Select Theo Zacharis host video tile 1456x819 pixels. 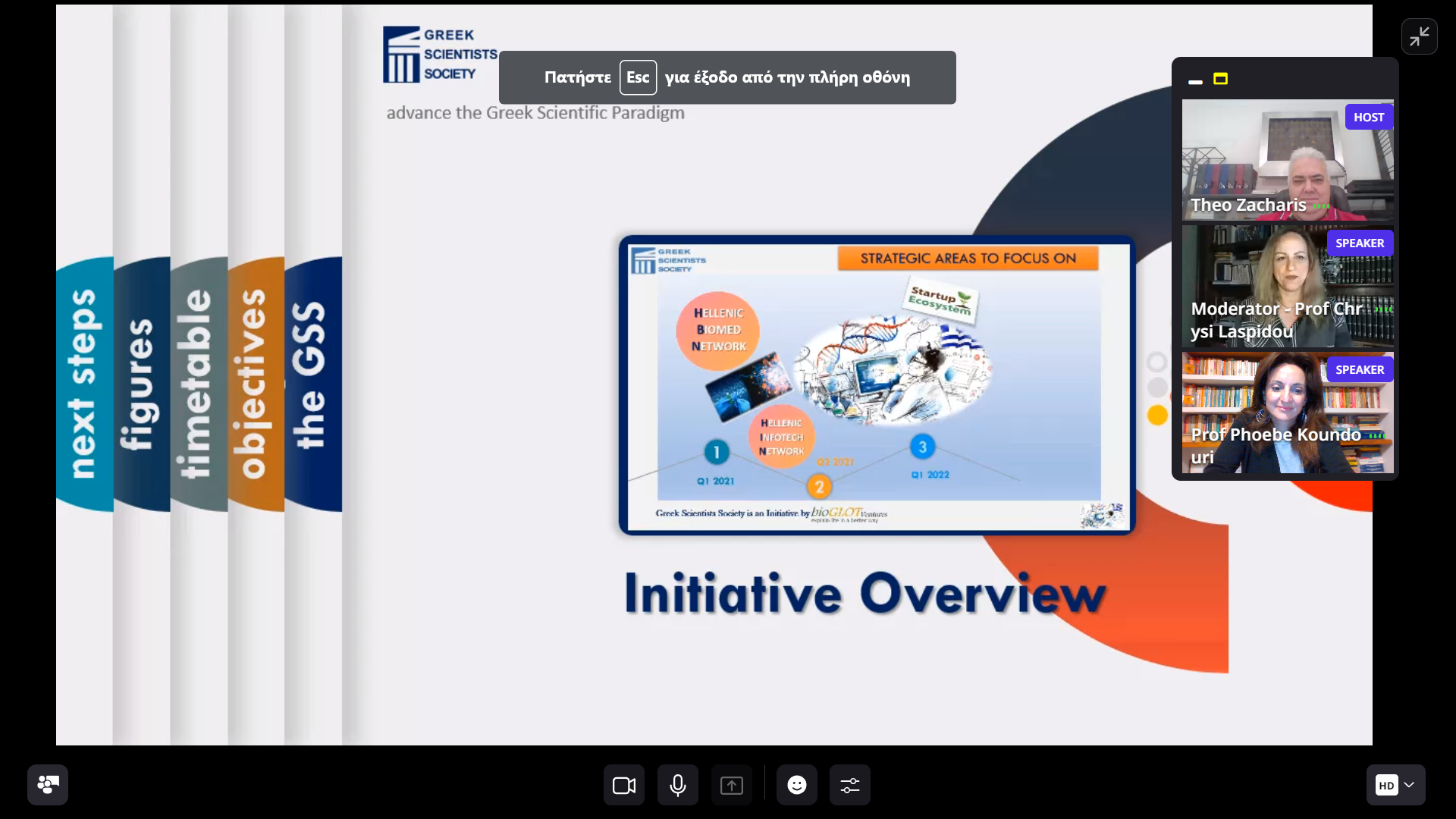(1287, 160)
